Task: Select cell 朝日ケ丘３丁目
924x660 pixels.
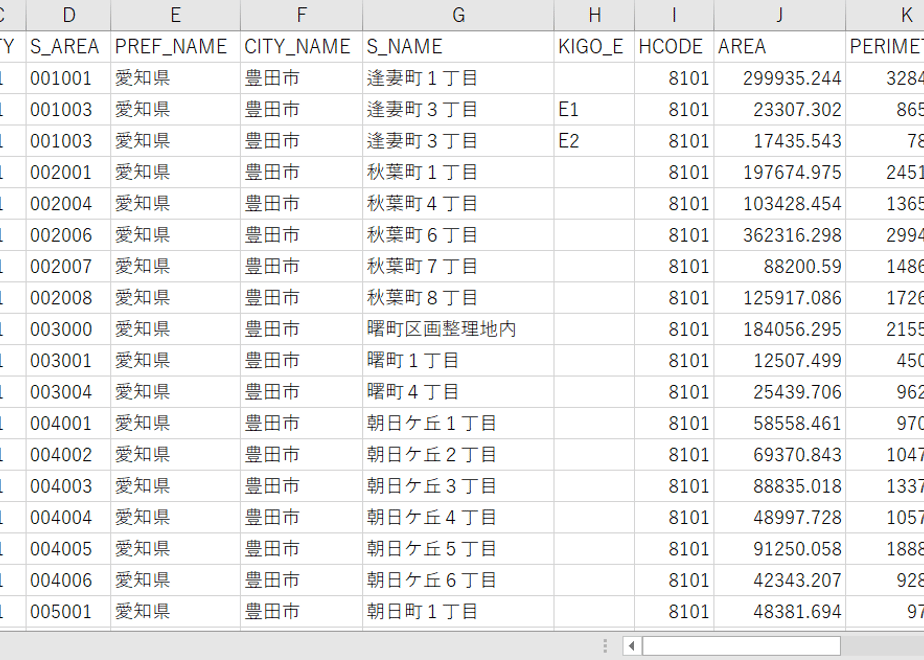Action: click(x=458, y=486)
